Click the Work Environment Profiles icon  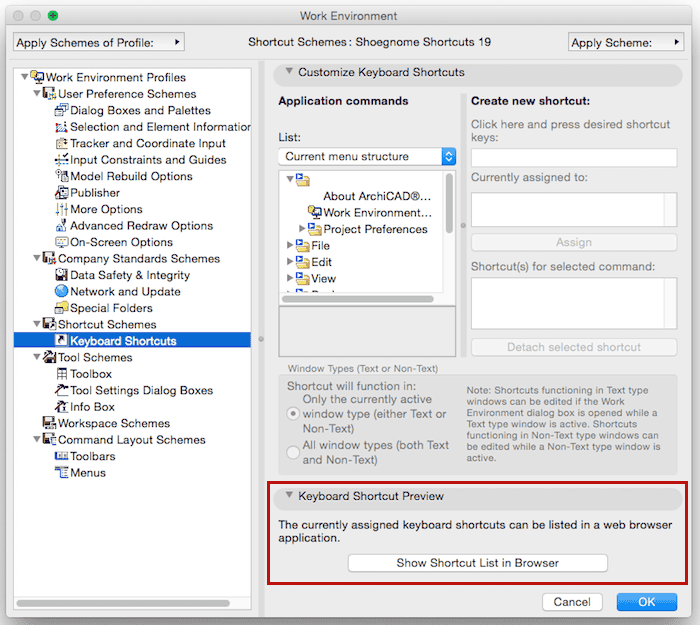tap(37, 77)
